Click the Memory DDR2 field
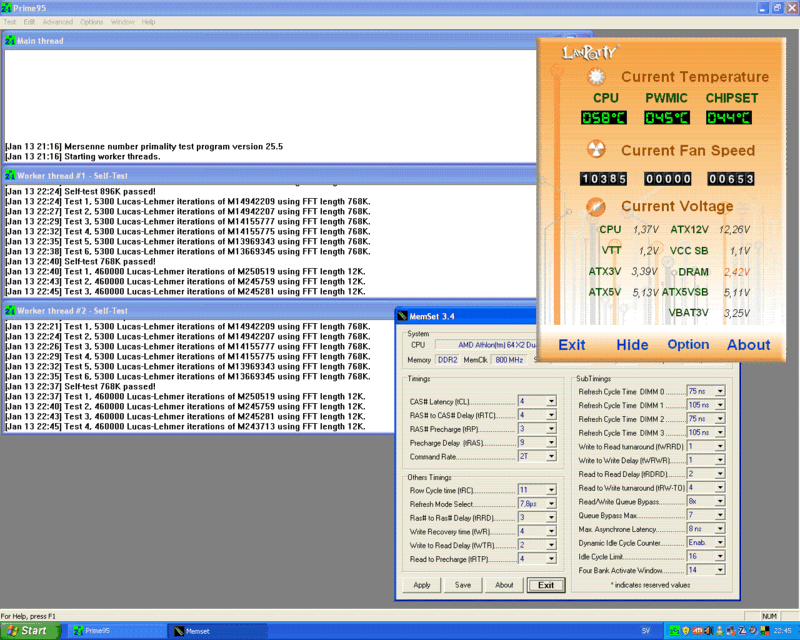Image resolution: width=800 pixels, height=640 pixels. (447, 360)
